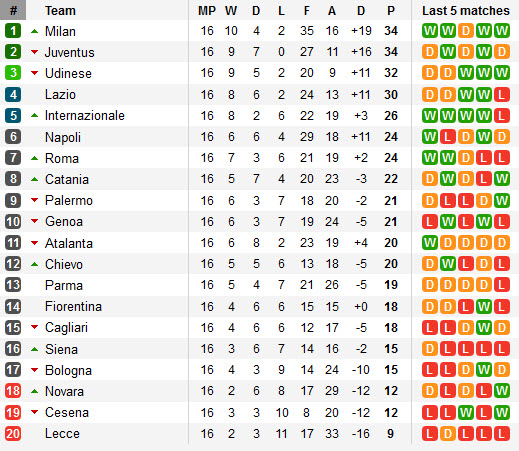Screen dimensions: 519x451
Task: Click Lazio's red L result badge
Action: click(502, 95)
